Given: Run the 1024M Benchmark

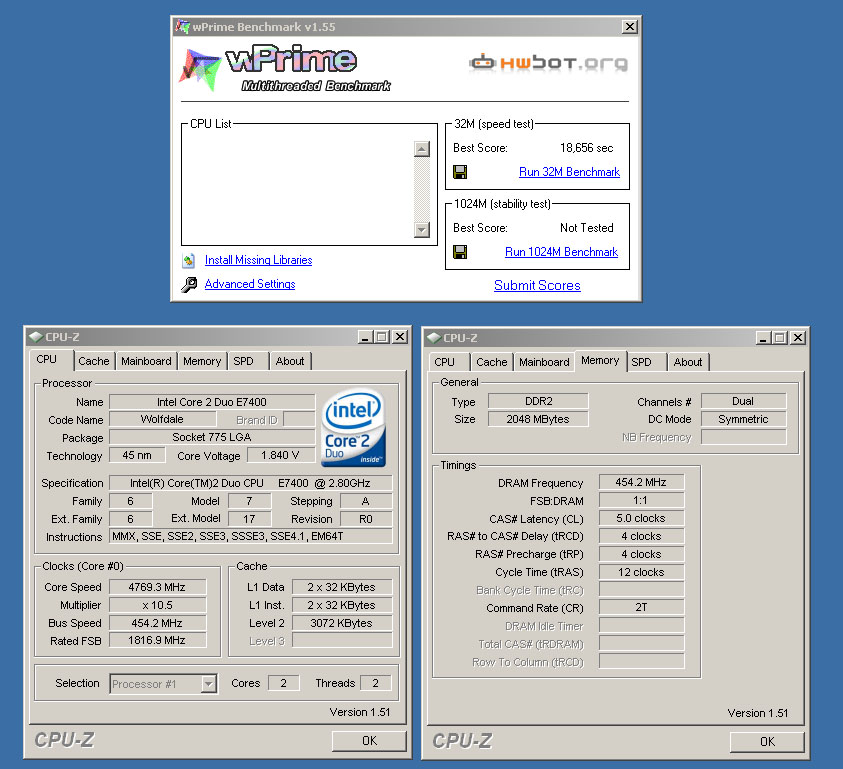Looking at the screenshot, I should click(x=561, y=252).
